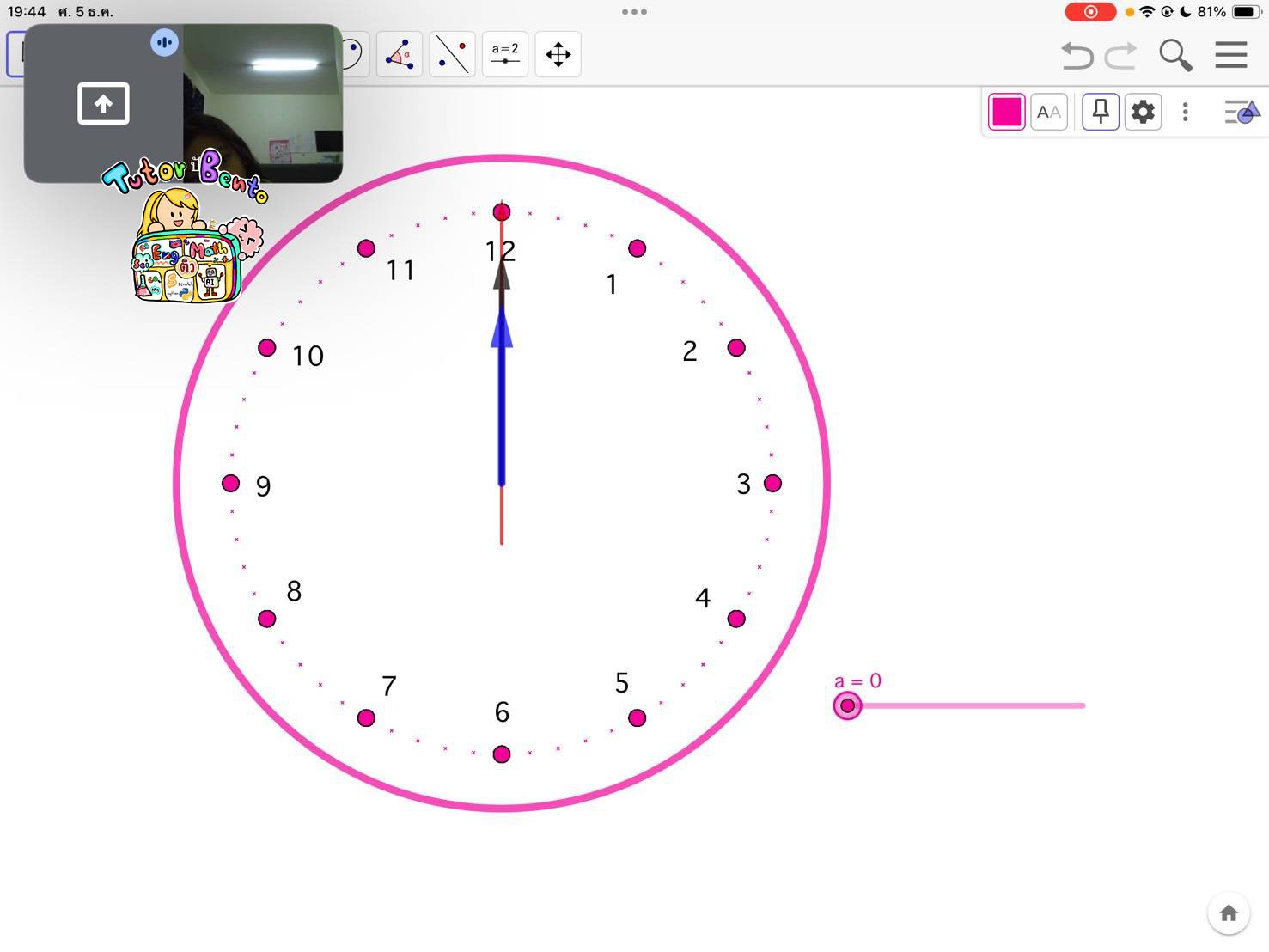Select the Angle measurement tool
The height and width of the screenshot is (952, 1269).
[x=399, y=53]
